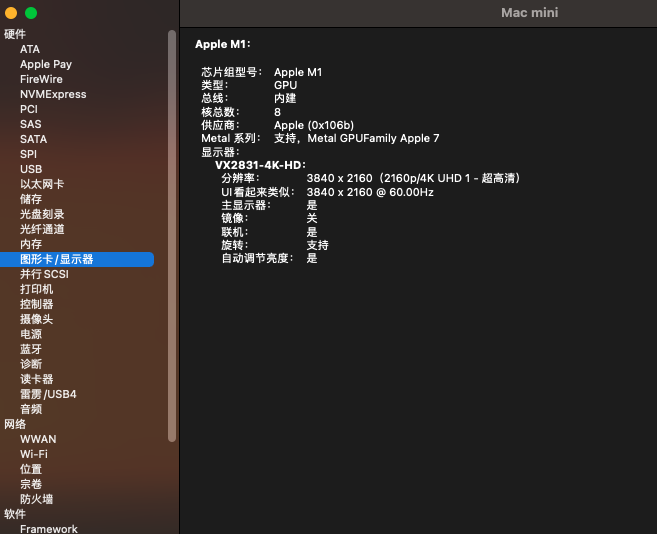Click the sidebar vertical scrollbar
Viewport: 657px width, 534px height.
pos(172,235)
